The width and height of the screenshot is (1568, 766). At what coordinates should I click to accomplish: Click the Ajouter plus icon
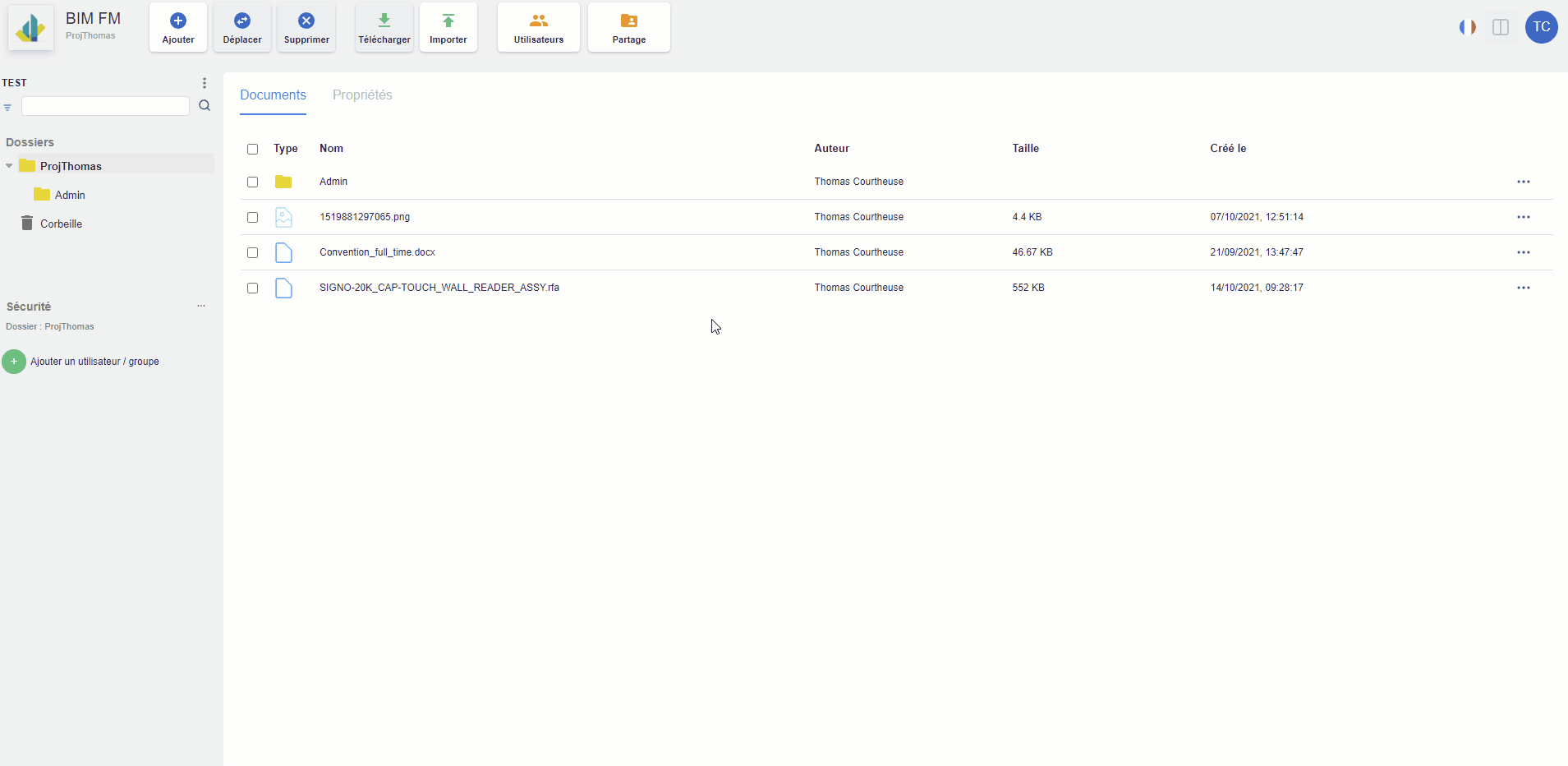click(x=178, y=21)
